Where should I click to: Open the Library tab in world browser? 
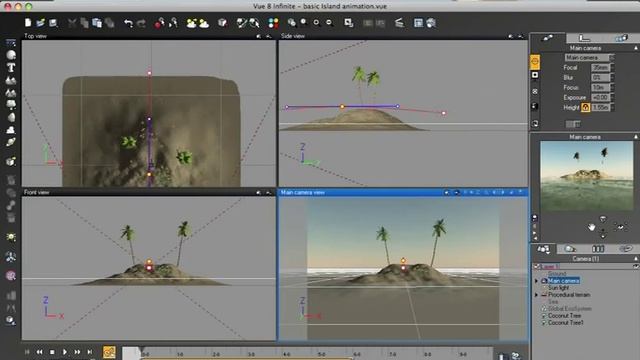(598, 249)
